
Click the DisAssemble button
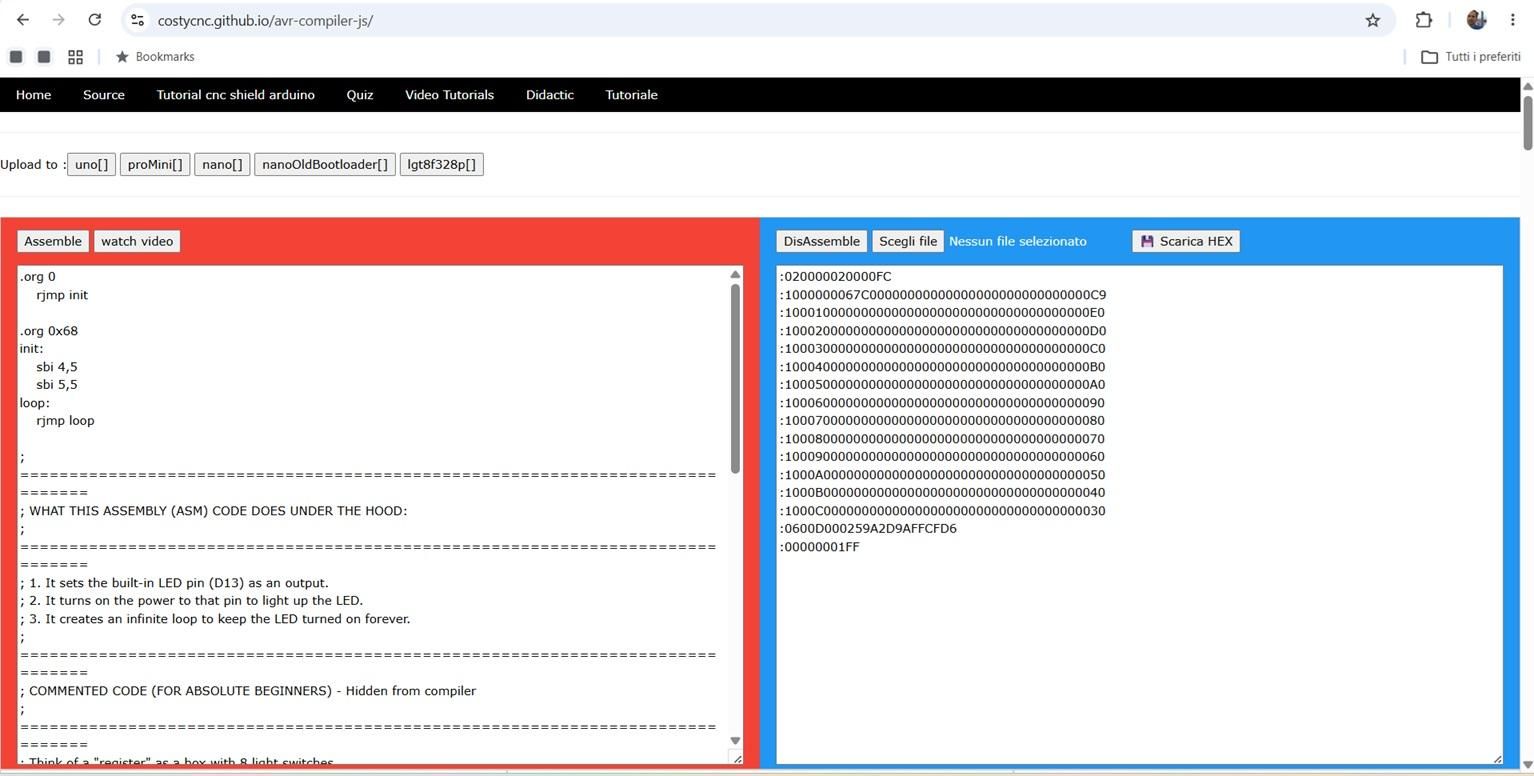click(822, 241)
